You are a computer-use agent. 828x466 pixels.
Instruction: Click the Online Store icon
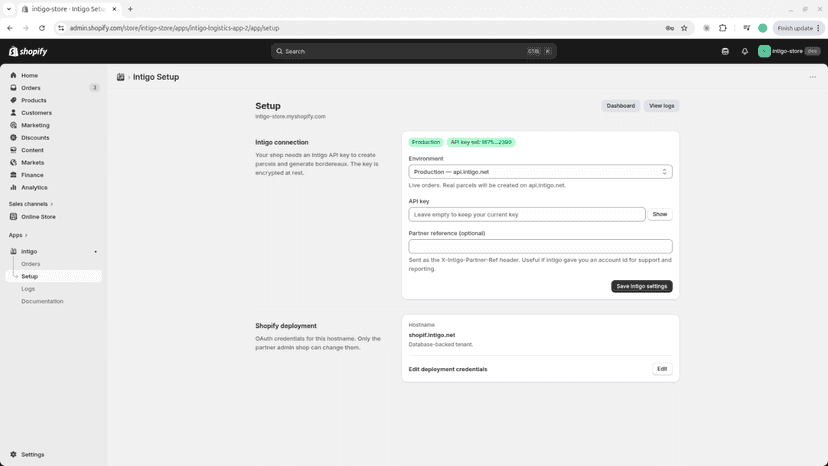coord(13,217)
